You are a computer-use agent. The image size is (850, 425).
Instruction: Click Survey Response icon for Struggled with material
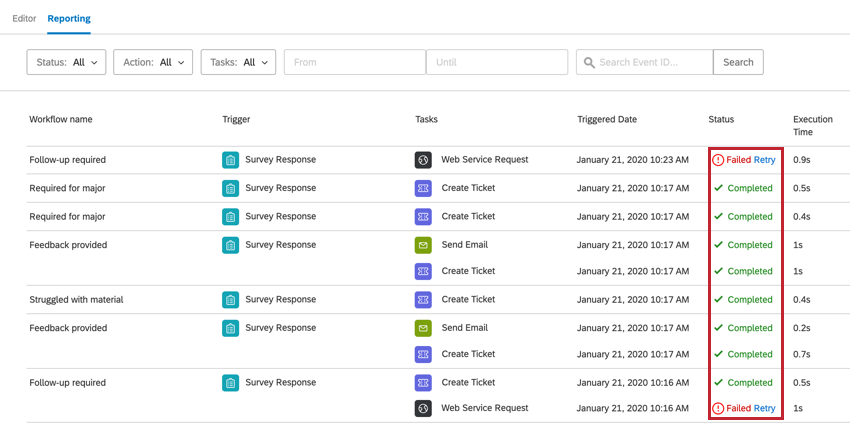point(230,300)
